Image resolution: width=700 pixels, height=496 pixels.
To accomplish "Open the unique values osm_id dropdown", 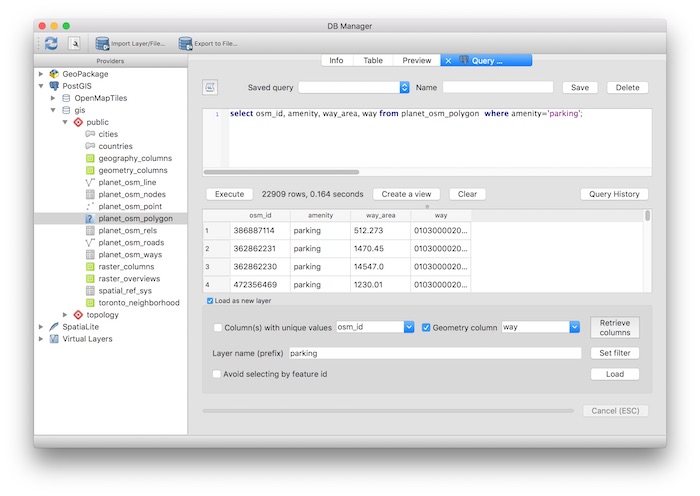I will (409, 327).
